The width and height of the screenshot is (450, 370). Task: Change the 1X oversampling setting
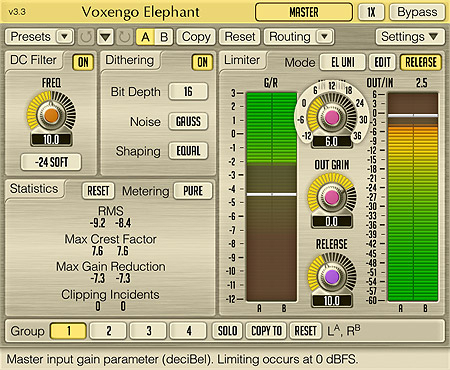[x=371, y=12]
